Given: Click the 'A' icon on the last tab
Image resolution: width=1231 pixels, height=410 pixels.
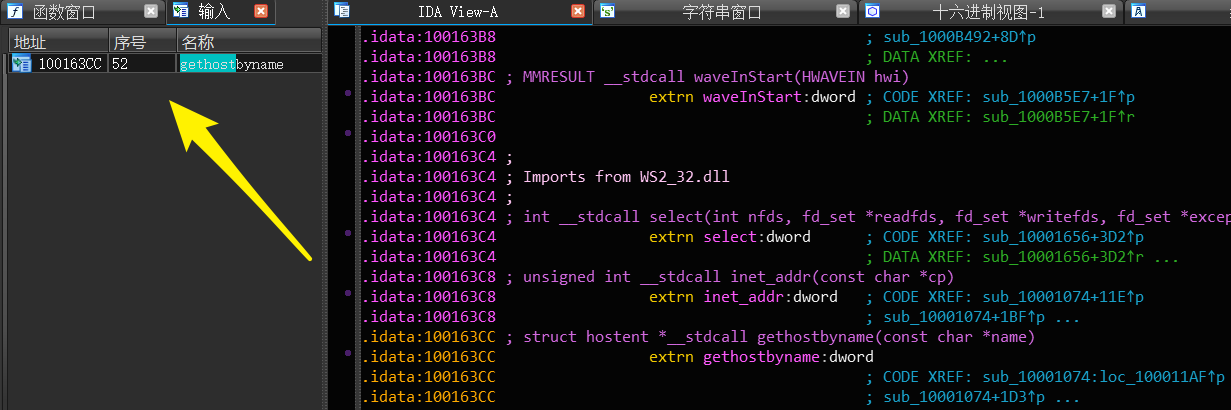Looking at the screenshot, I should pyautogui.click(x=1139, y=12).
